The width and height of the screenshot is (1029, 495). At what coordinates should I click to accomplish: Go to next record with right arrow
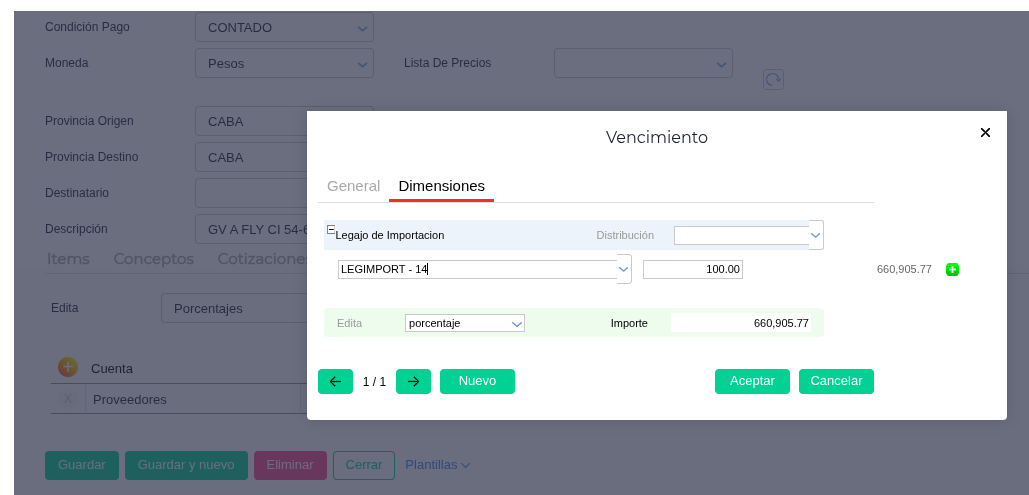[x=413, y=381]
